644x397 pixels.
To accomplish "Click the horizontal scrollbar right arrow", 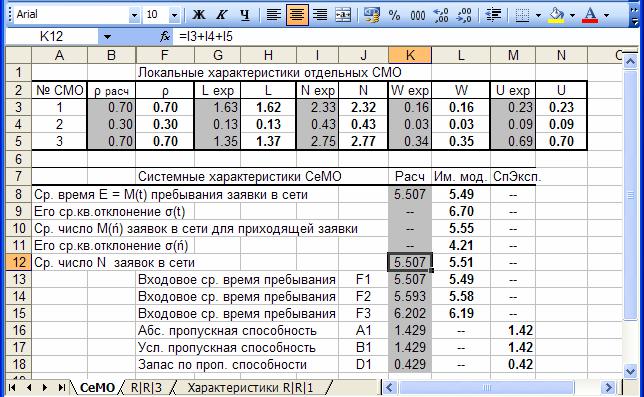I will (x=609, y=388).
